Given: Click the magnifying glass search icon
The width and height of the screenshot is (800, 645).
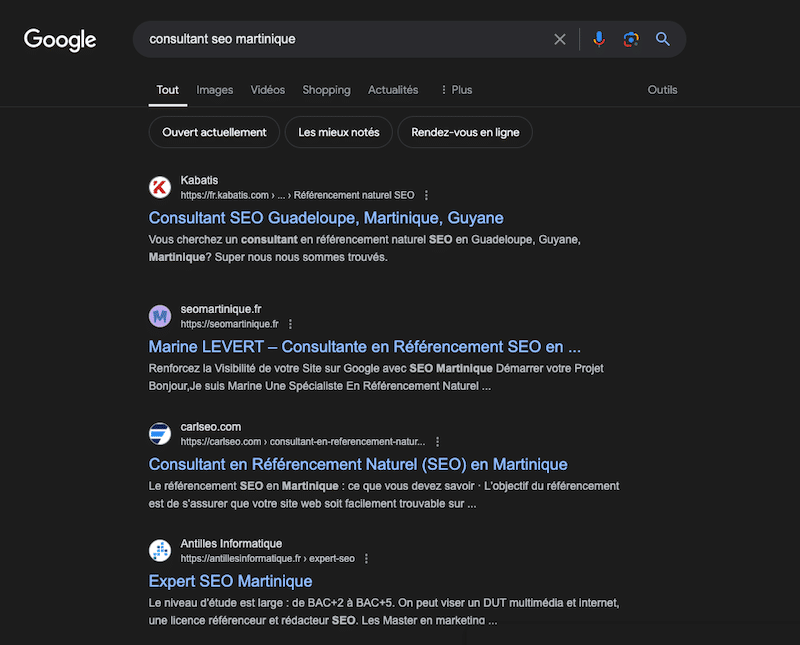Looking at the screenshot, I should pyautogui.click(x=662, y=39).
